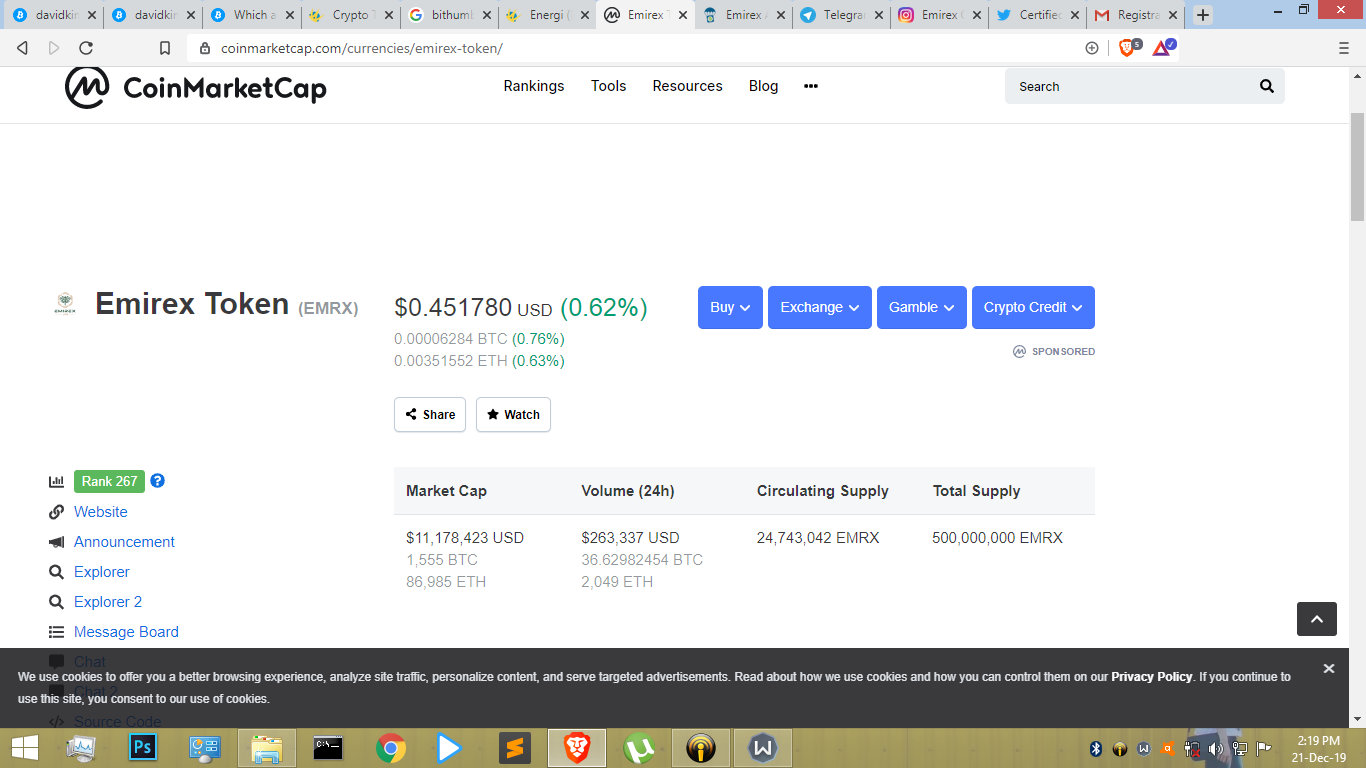Open the Command Prompt taskbar icon
Screen dimensions: 1366x768
(329, 748)
